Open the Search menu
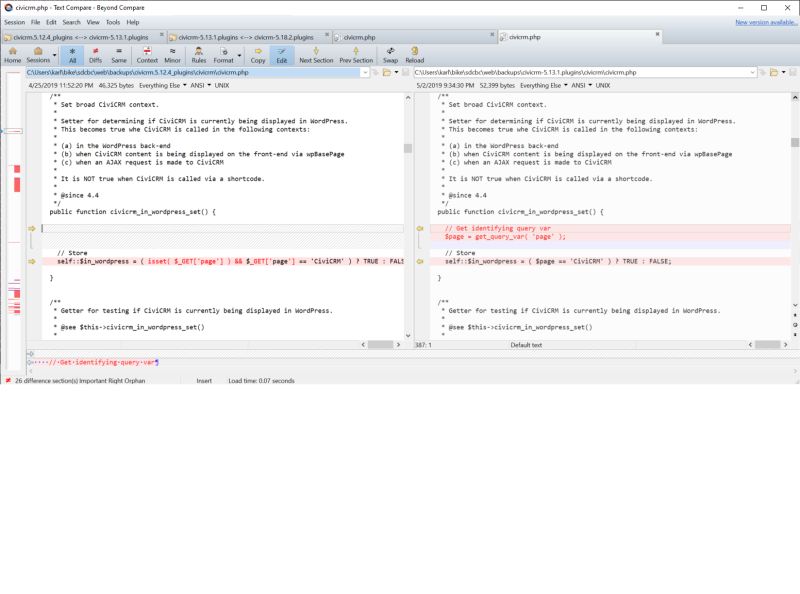Image resolution: width=800 pixels, height=594 pixels. (71, 22)
